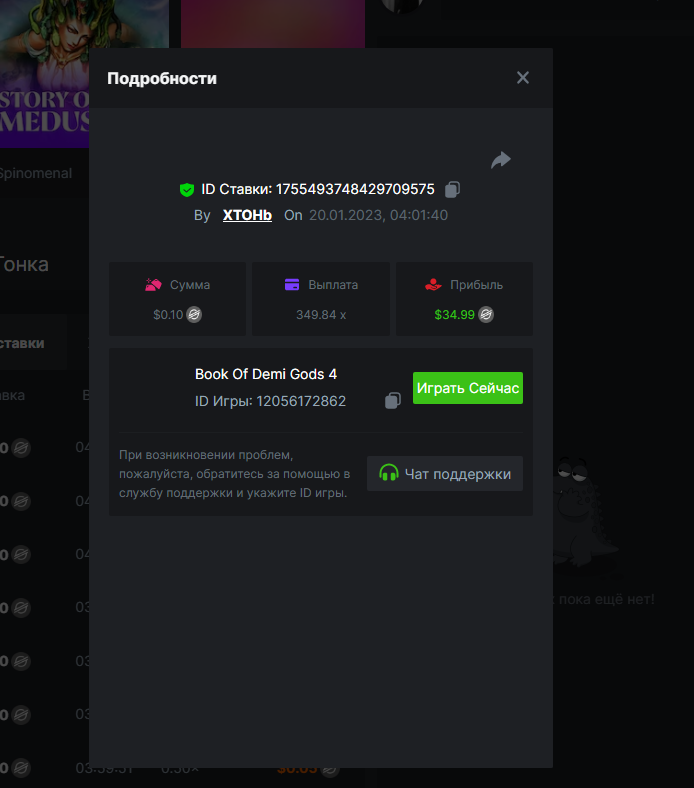Switch to the ставки tab
The image size is (694, 788).
pyautogui.click(x=25, y=343)
